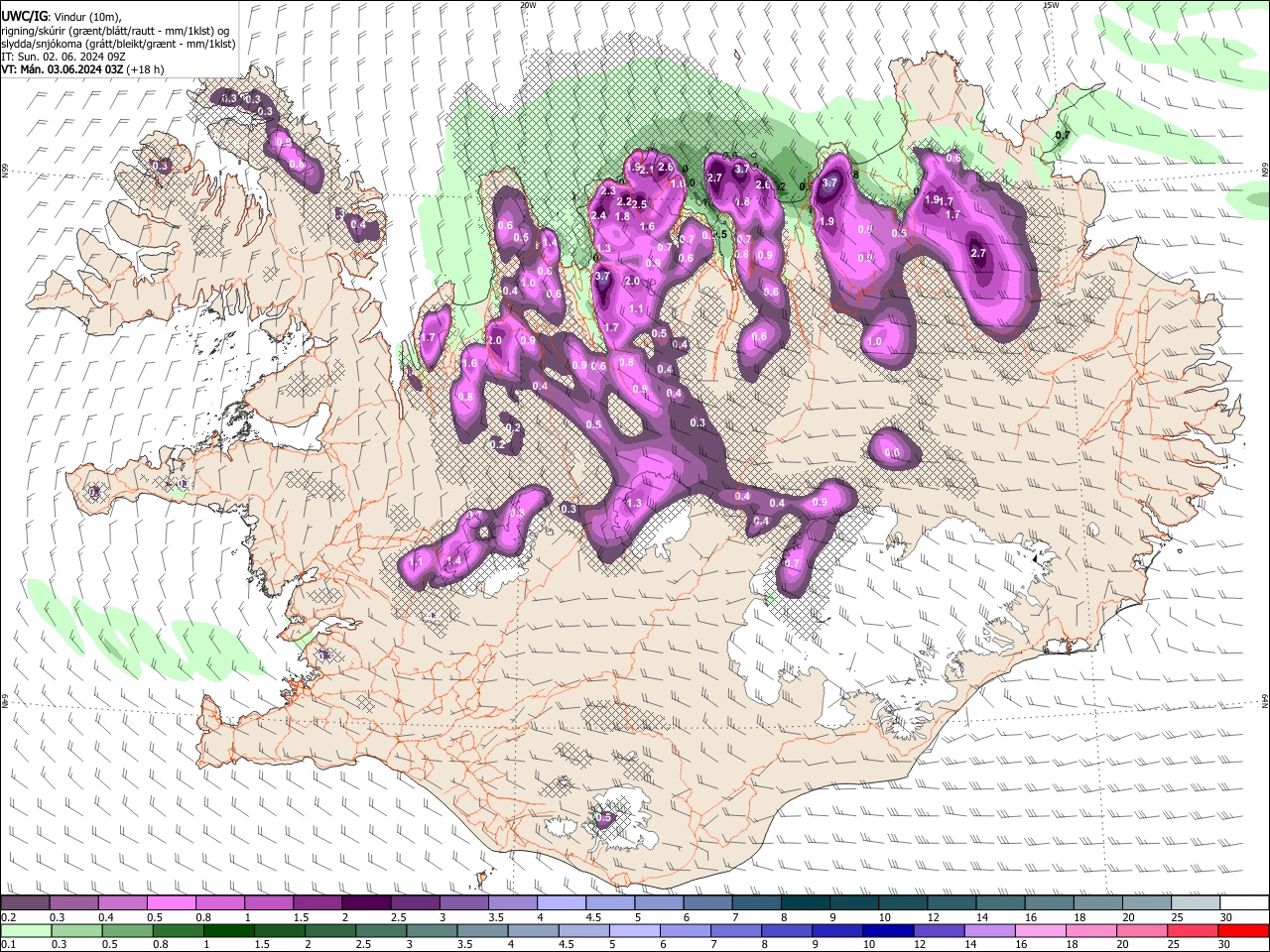Click the 20W longitude label at top edge

pyautogui.click(x=528, y=5)
